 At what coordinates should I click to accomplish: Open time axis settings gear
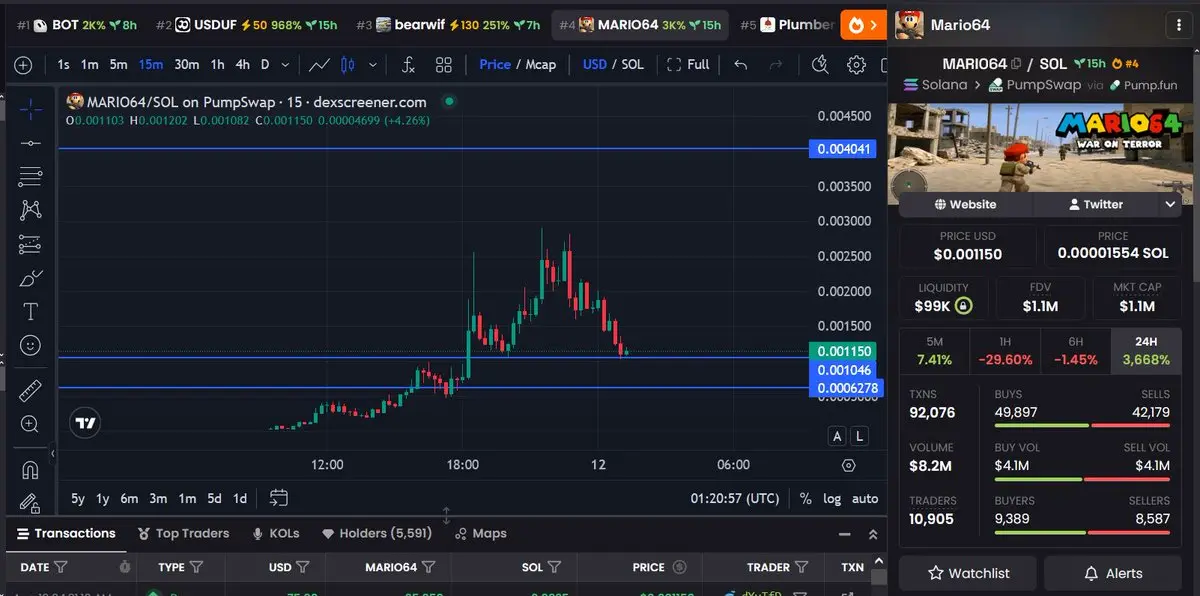[849, 465]
